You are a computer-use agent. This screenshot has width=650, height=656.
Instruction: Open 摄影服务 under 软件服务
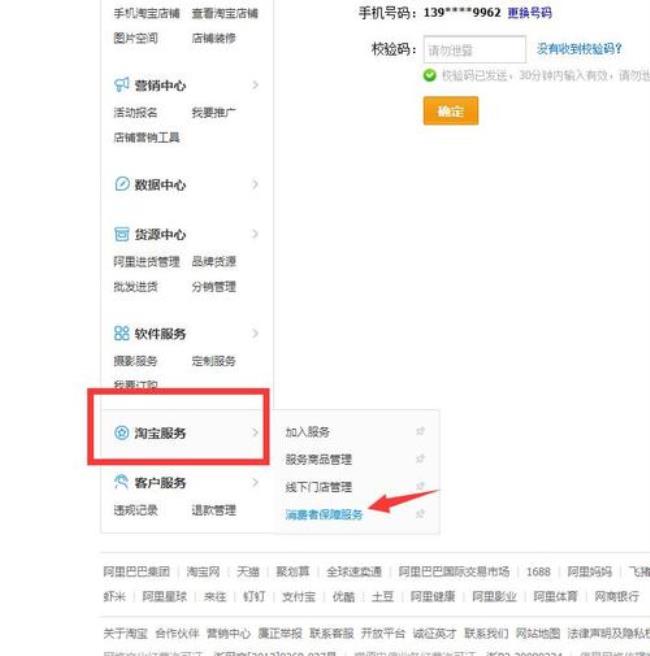click(136, 361)
